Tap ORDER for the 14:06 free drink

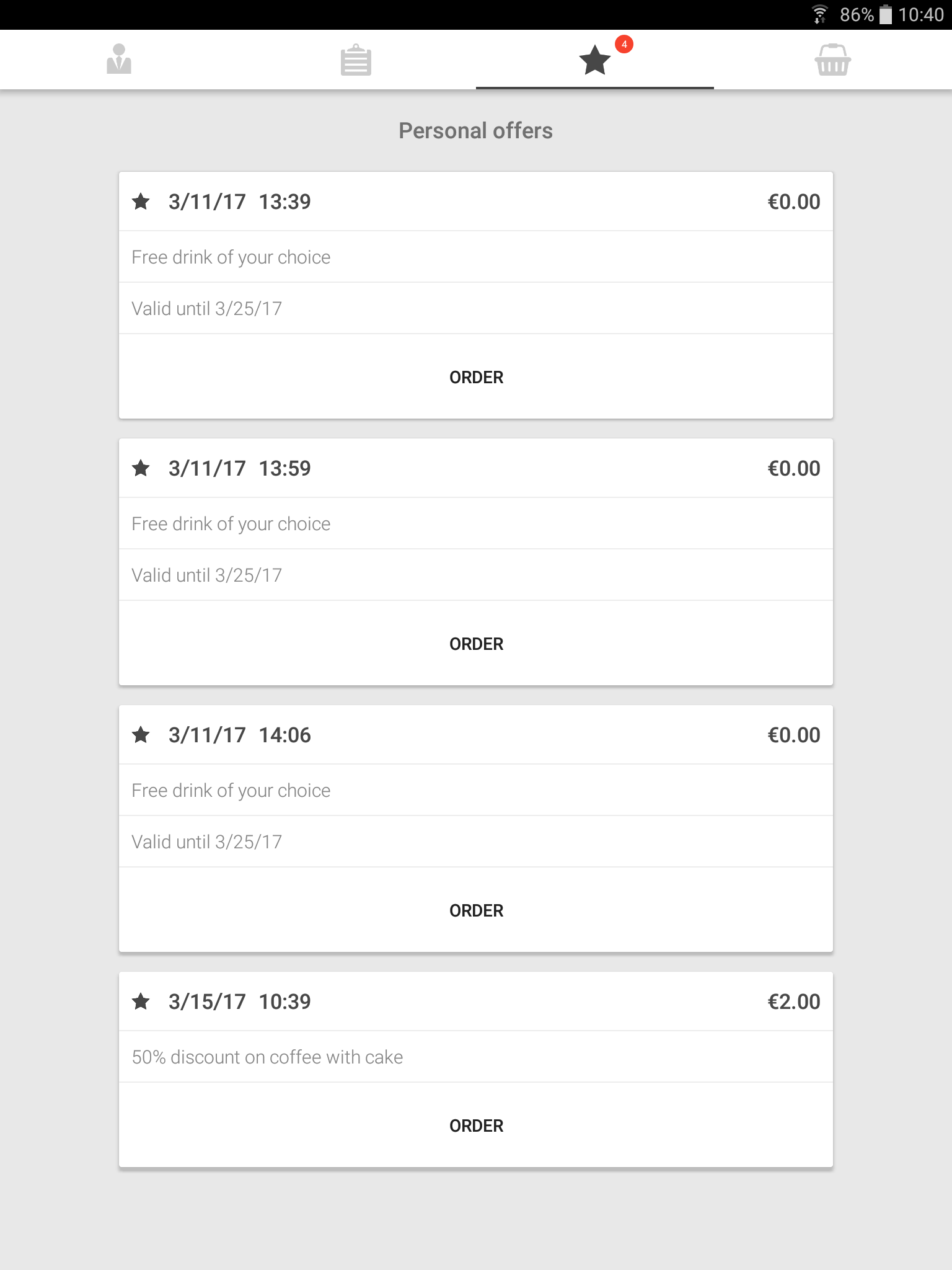pos(476,910)
